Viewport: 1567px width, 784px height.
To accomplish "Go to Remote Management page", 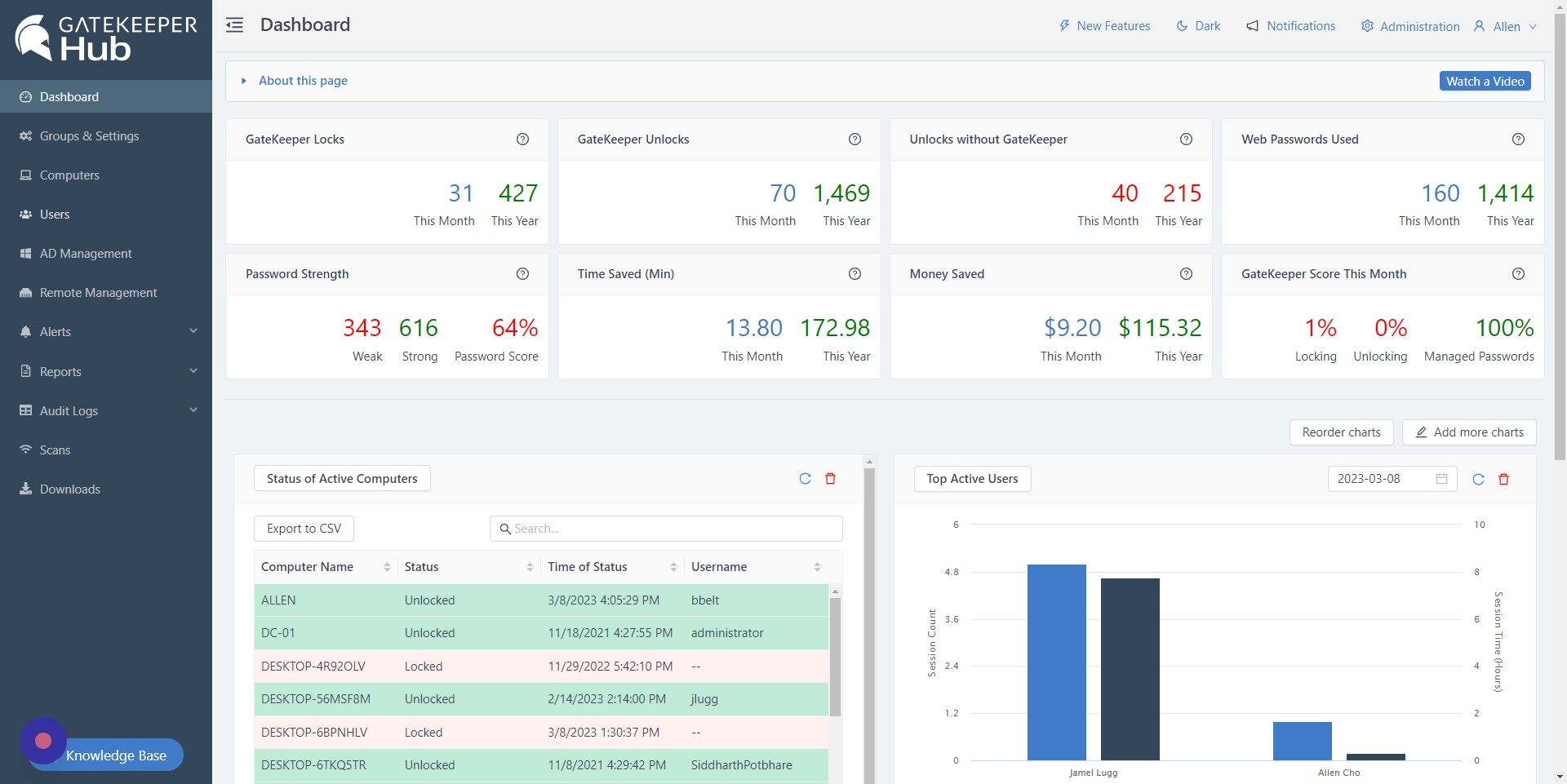I will tap(98, 293).
